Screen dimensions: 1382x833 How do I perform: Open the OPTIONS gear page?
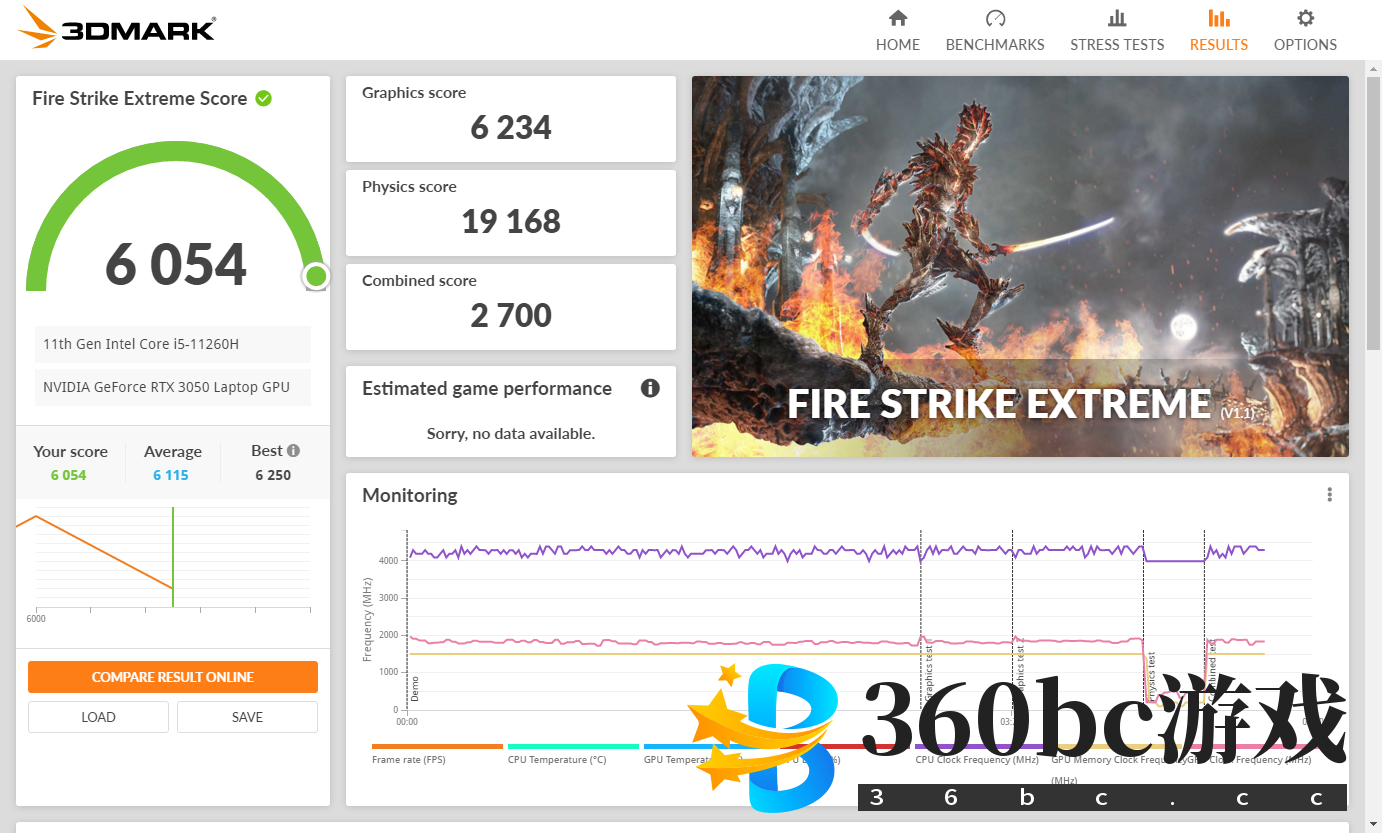click(1305, 31)
